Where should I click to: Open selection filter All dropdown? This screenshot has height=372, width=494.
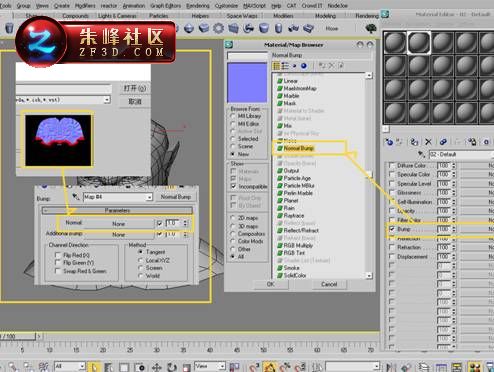click(82, 367)
